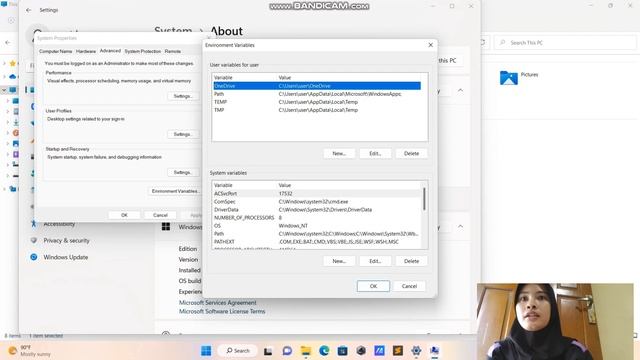Collapse the This PC tree node
Image resolution: width=640 pixels, height=360 pixels.
[x=4, y=90]
